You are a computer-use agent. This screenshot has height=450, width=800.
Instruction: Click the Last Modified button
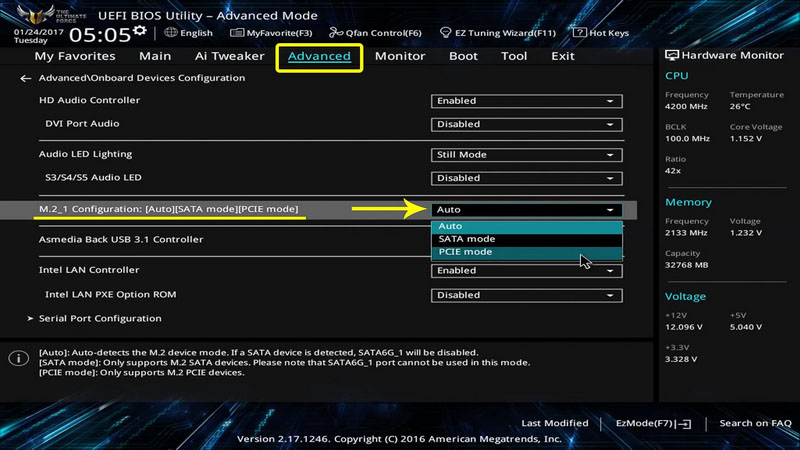click(555, 423)
